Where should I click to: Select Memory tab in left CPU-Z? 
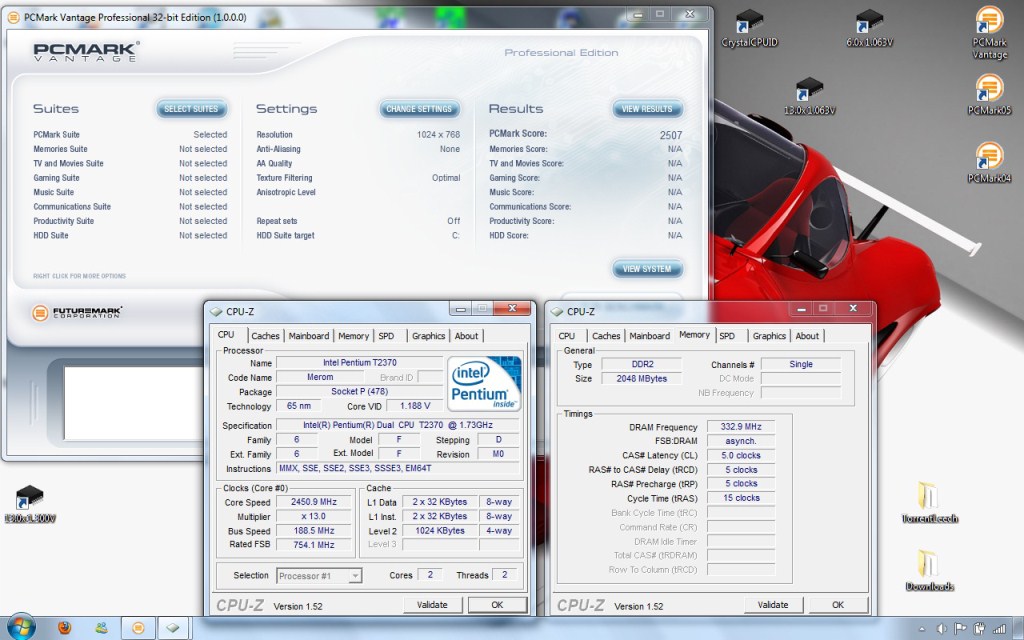click(x=354, y=336)
